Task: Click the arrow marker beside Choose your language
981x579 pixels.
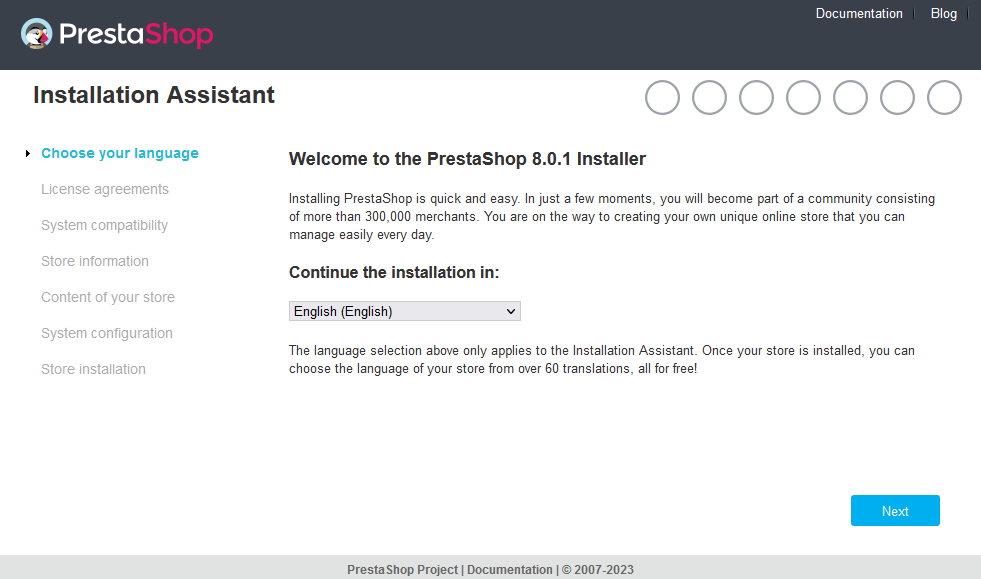Action: coord(26,153)
